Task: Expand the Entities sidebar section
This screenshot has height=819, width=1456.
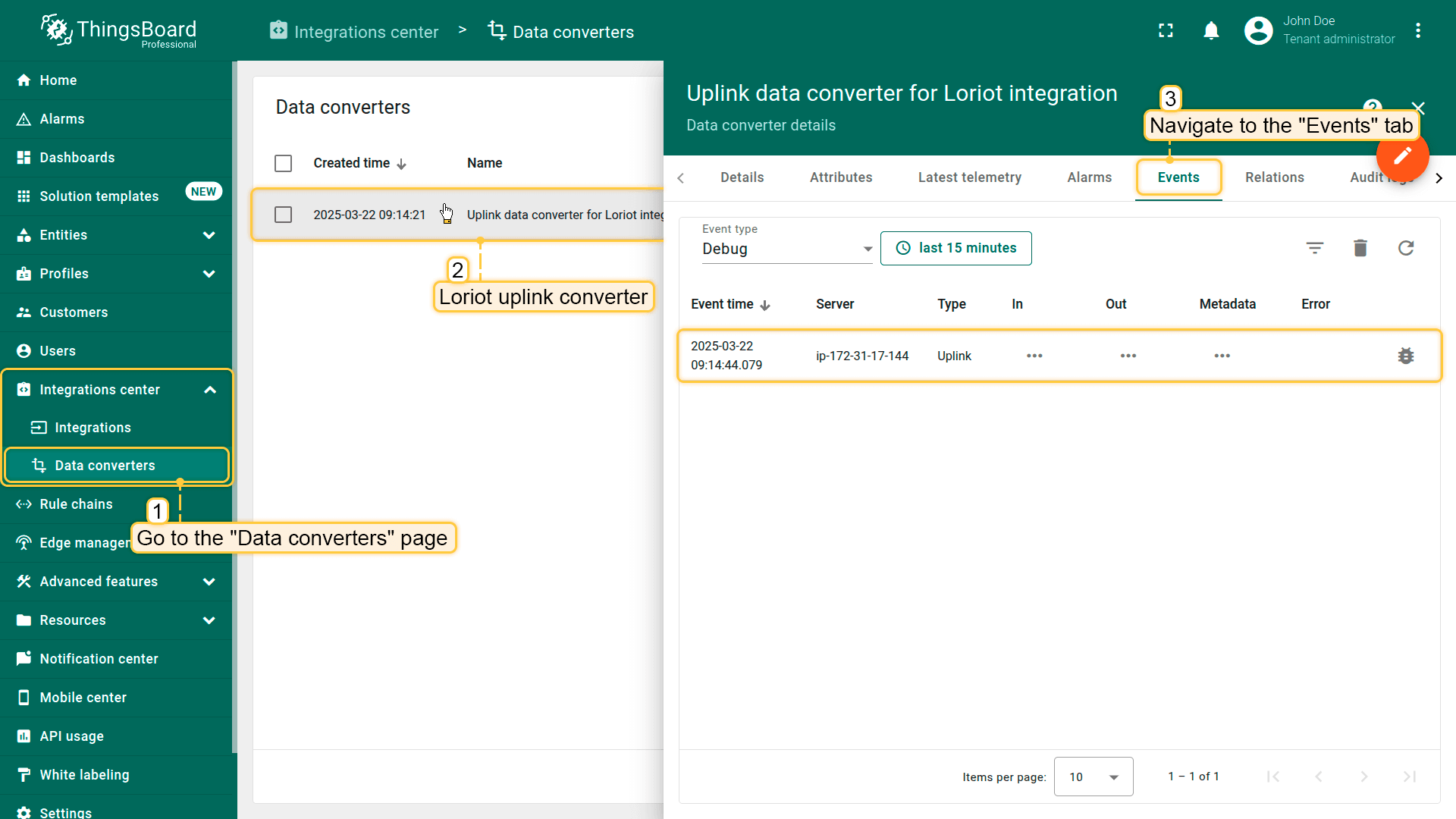Action: [209, 235]
